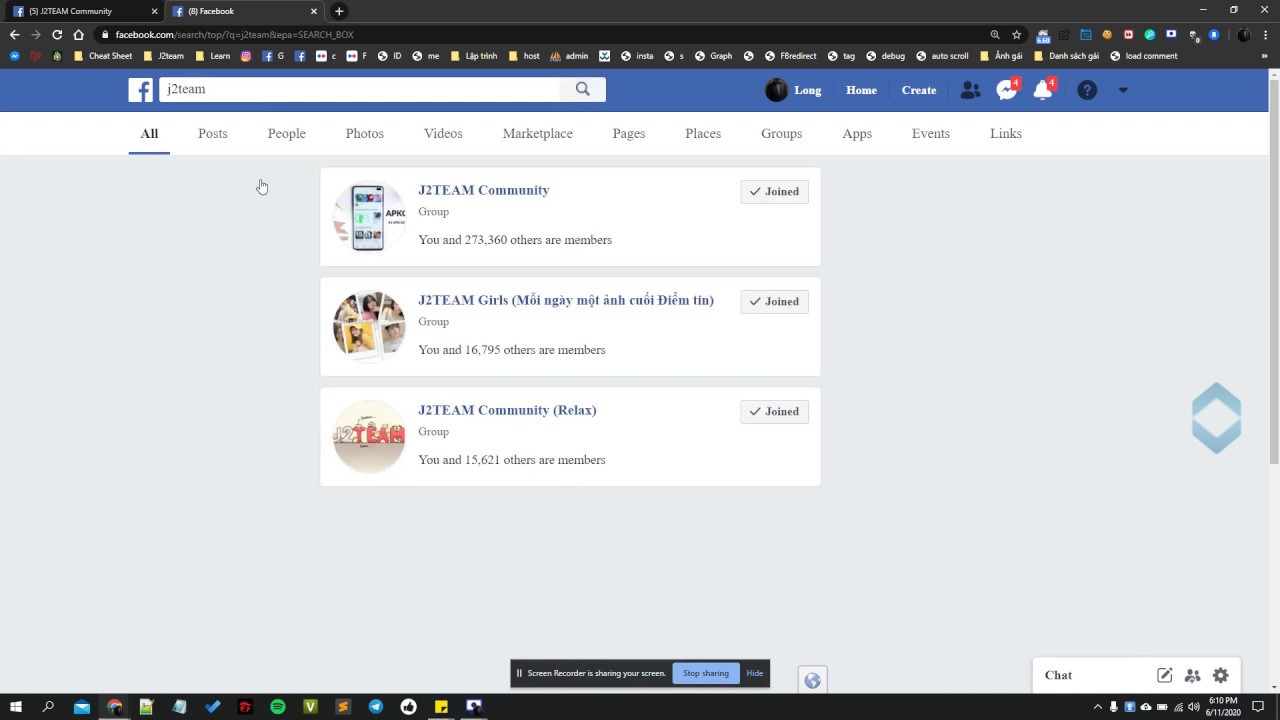Image resolution: width=1280 pixels, height=720 pixels.
Task: Switch to the Videos tab
Action: (443, 133)
